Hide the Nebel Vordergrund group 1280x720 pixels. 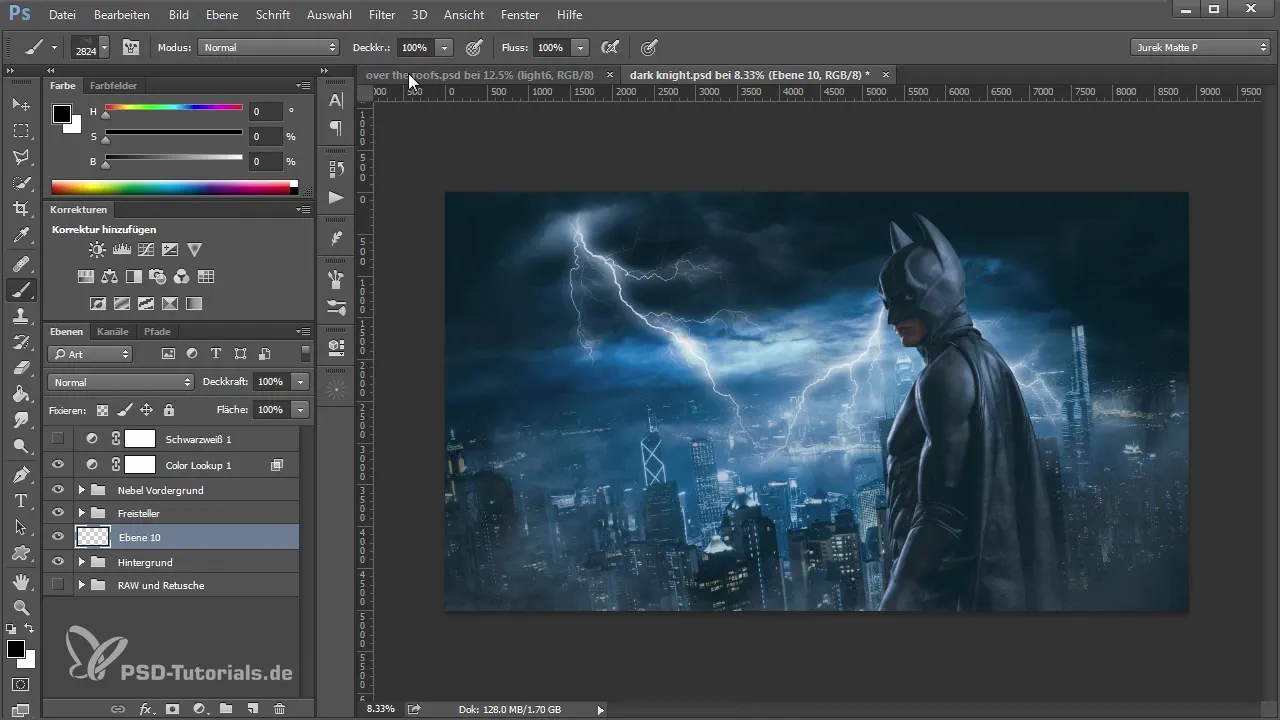pyautogui.click(x=58, y=490)
